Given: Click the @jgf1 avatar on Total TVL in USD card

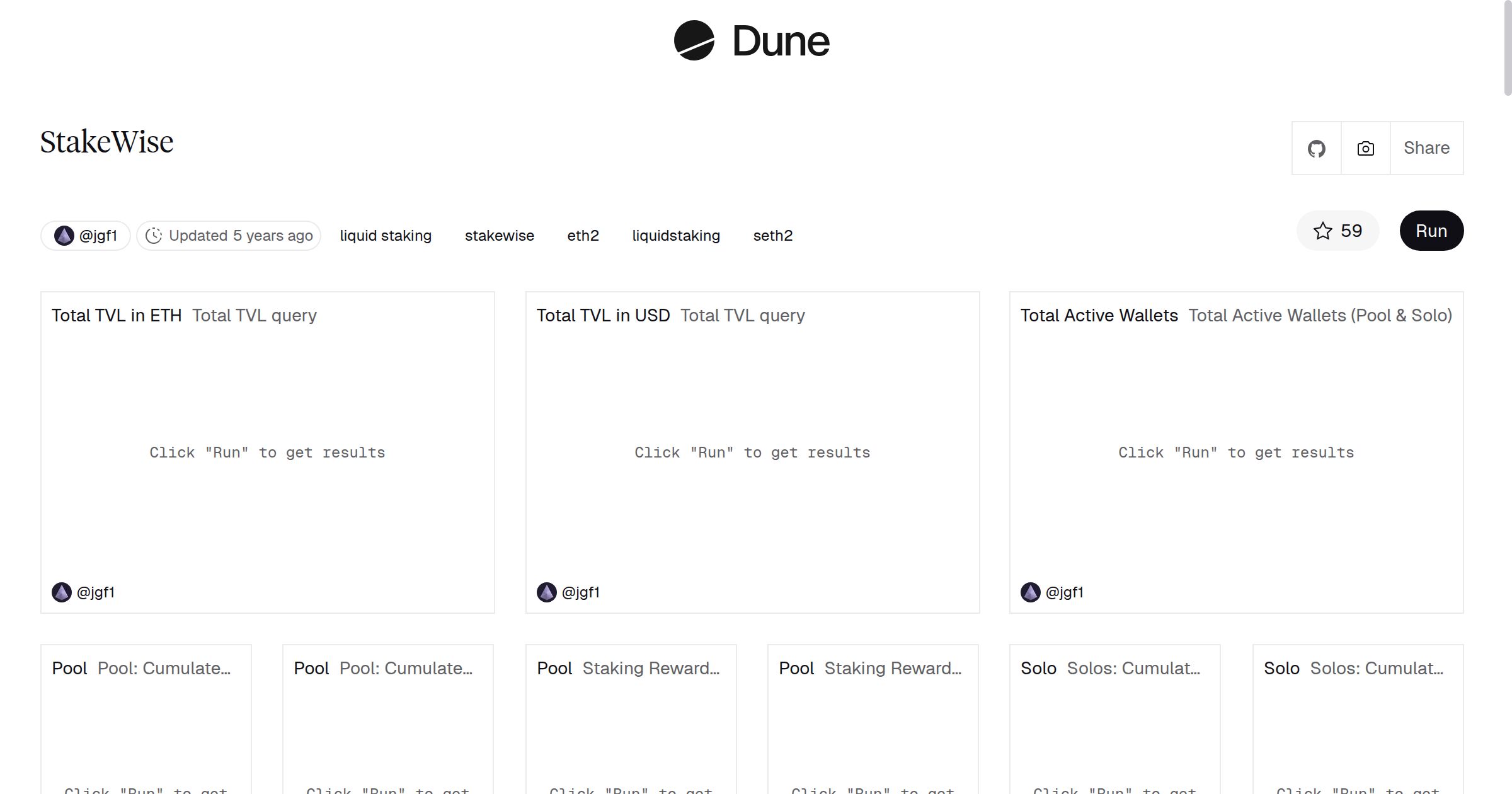Looking at the screenshot, I should click(547, 592).
